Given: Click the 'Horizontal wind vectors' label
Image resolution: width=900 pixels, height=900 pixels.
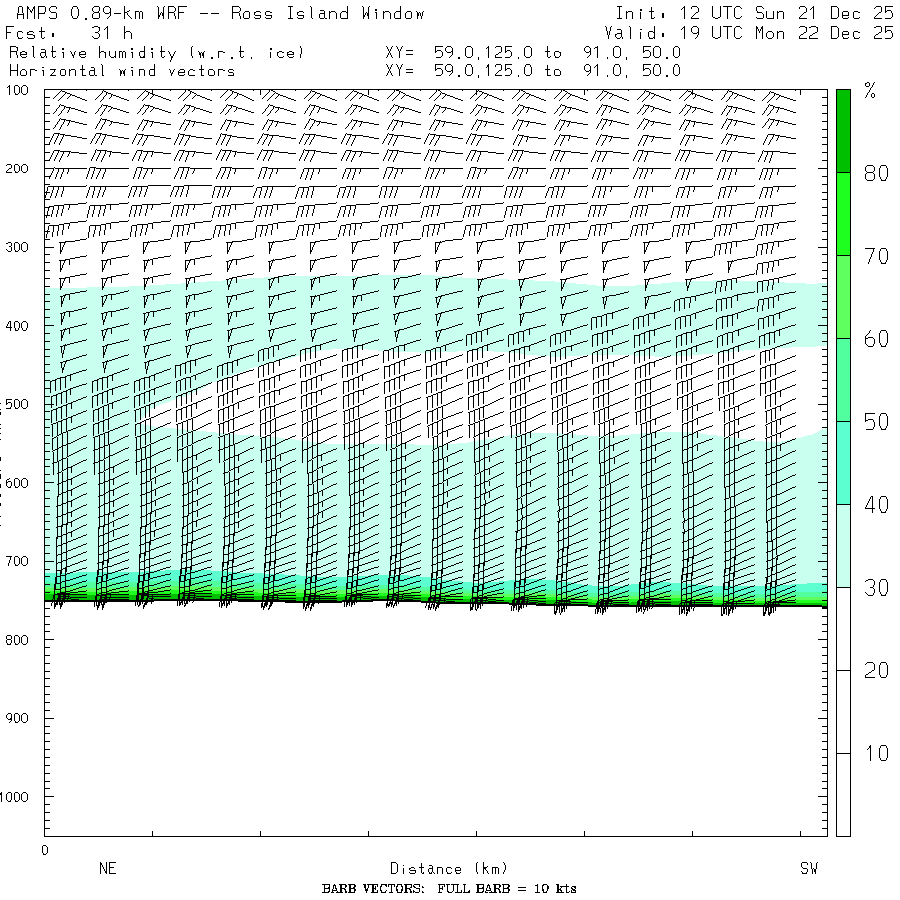Looking at the screenshot, I should [x=122, y=71].
